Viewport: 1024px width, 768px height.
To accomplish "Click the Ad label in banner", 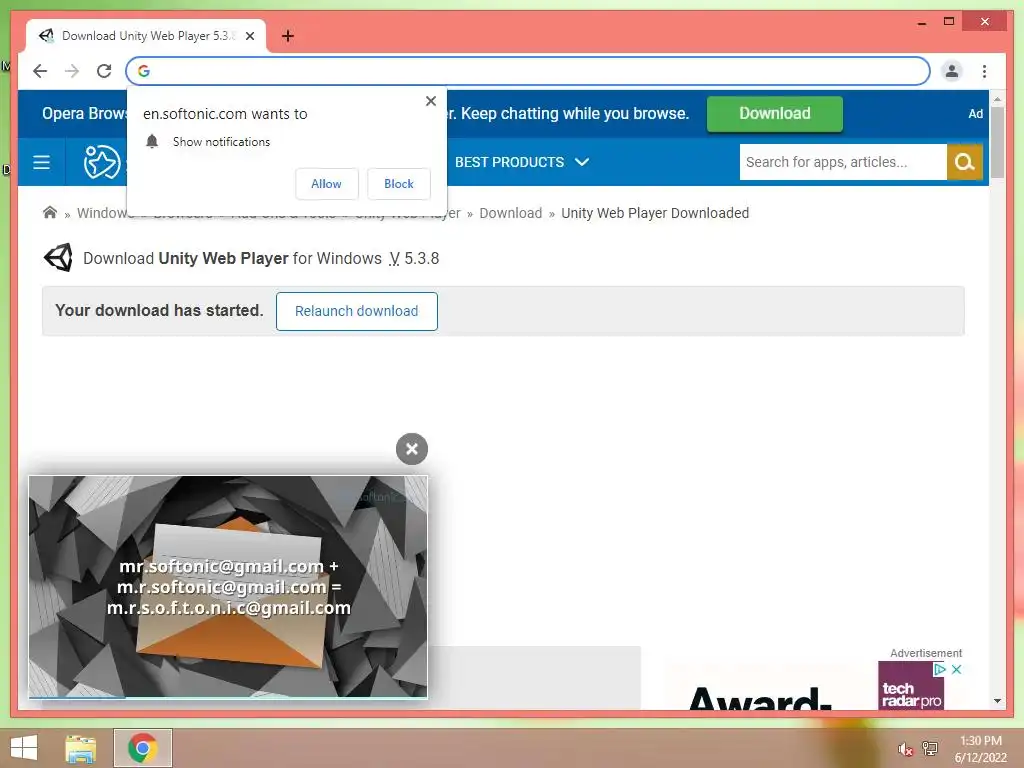I will click(x=976, y=114).
